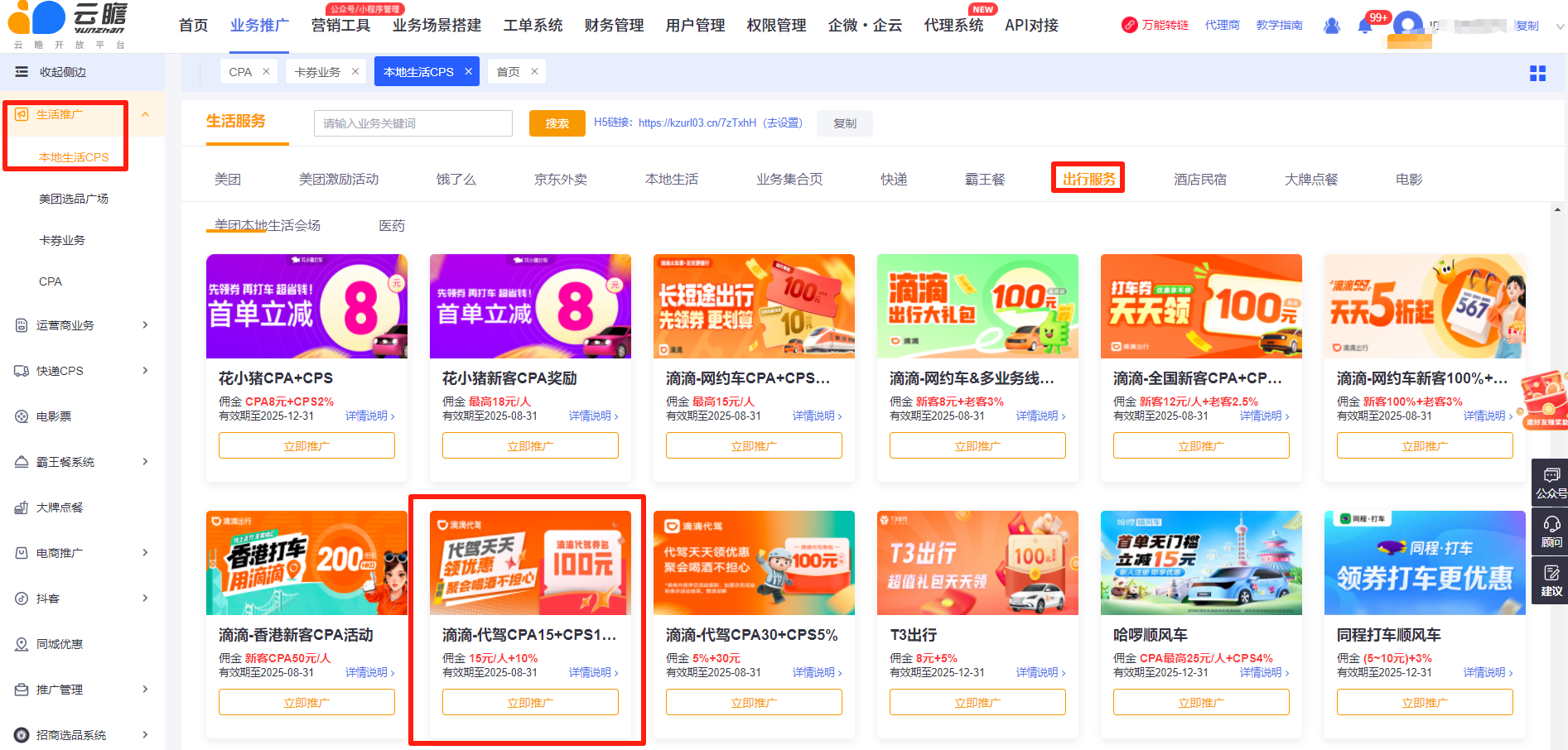Expand the 电商推广 sidebar chevron
1568x750 pixels.
[x=145, y=553]
